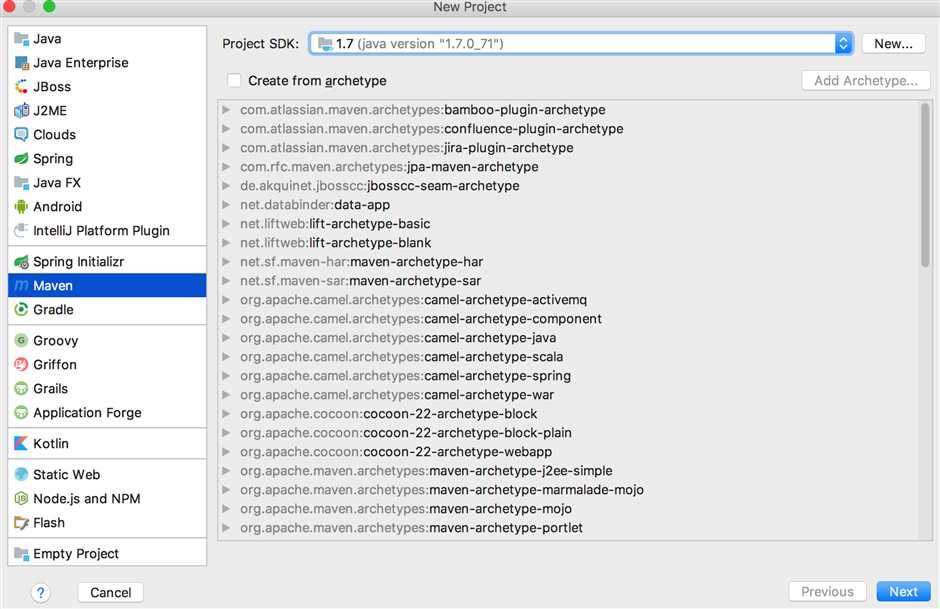Click the Empty Project icon
The image size is (940, 609).
click(x=21, y=554)
